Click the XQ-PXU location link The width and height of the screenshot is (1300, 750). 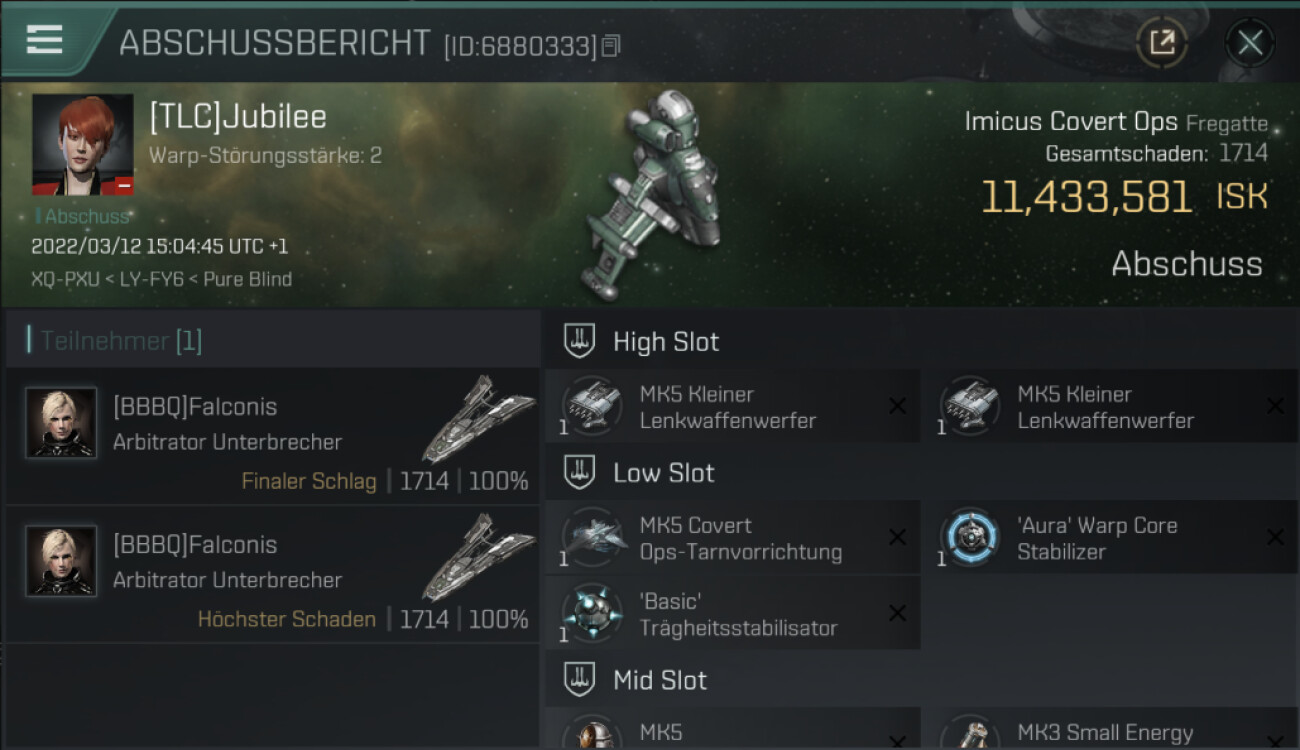tap(65, 279)
